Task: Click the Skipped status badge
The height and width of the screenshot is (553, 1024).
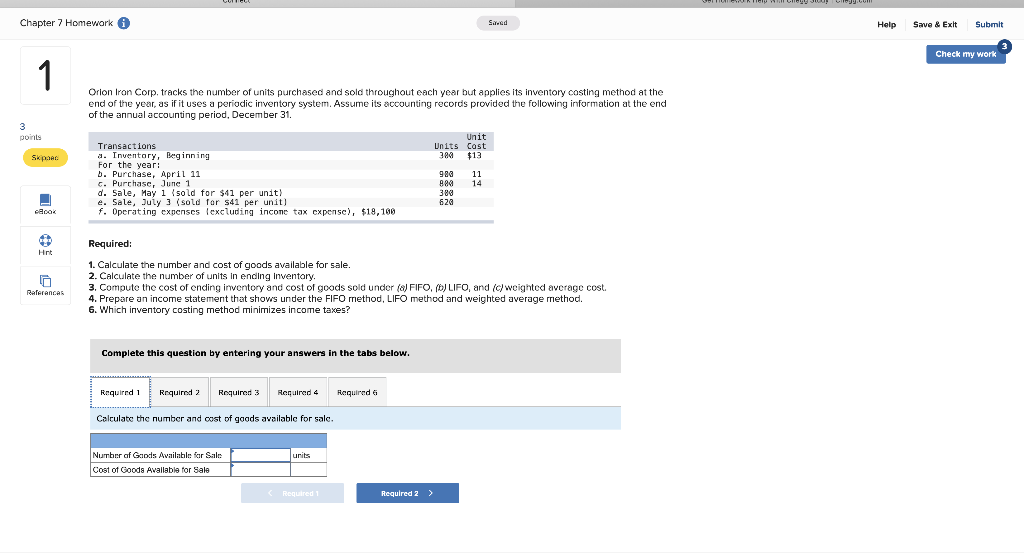Action: pos(45,157)
